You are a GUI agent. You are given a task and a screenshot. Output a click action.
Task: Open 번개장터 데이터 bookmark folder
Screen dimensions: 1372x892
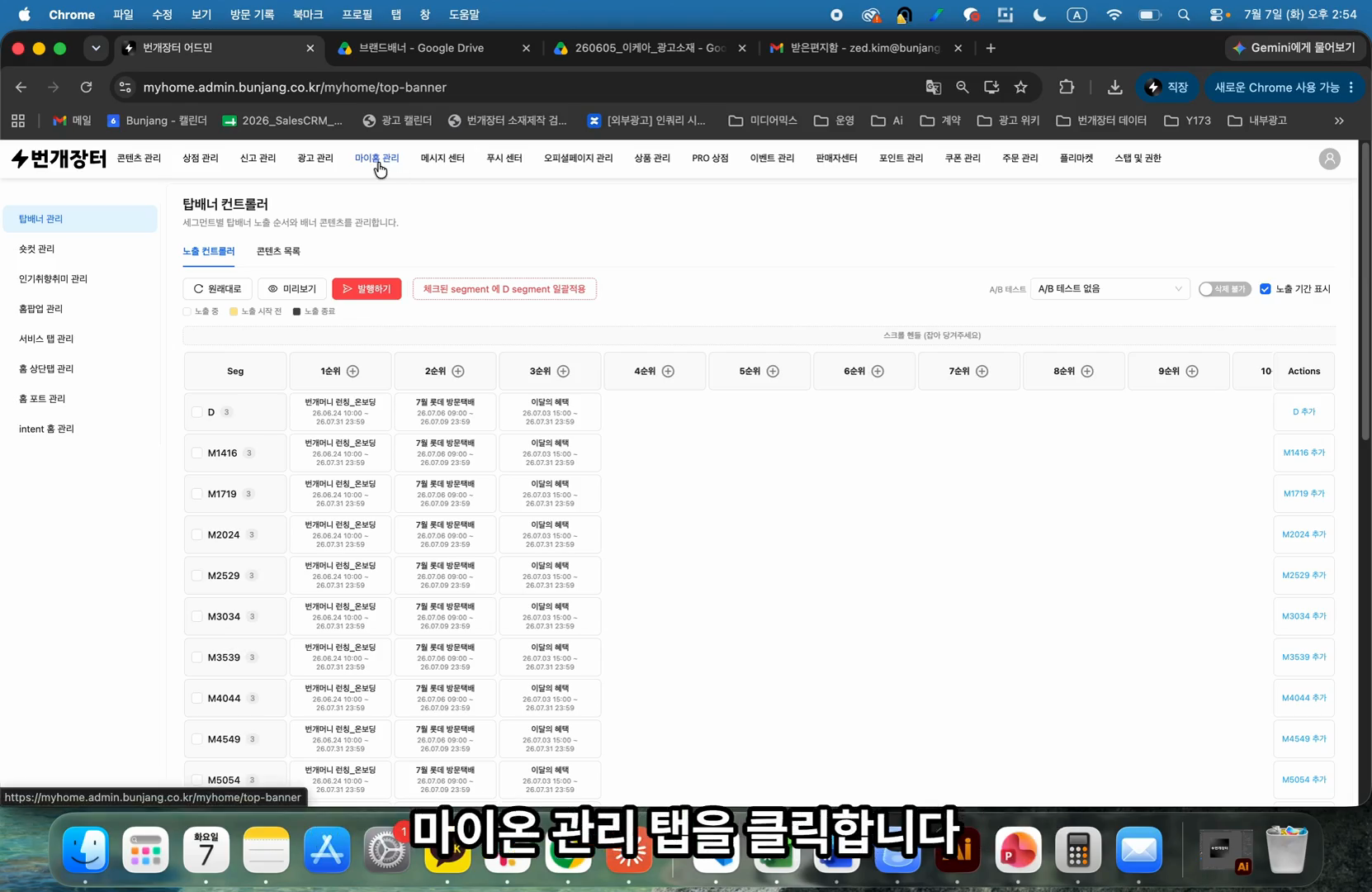[1101, 121]
